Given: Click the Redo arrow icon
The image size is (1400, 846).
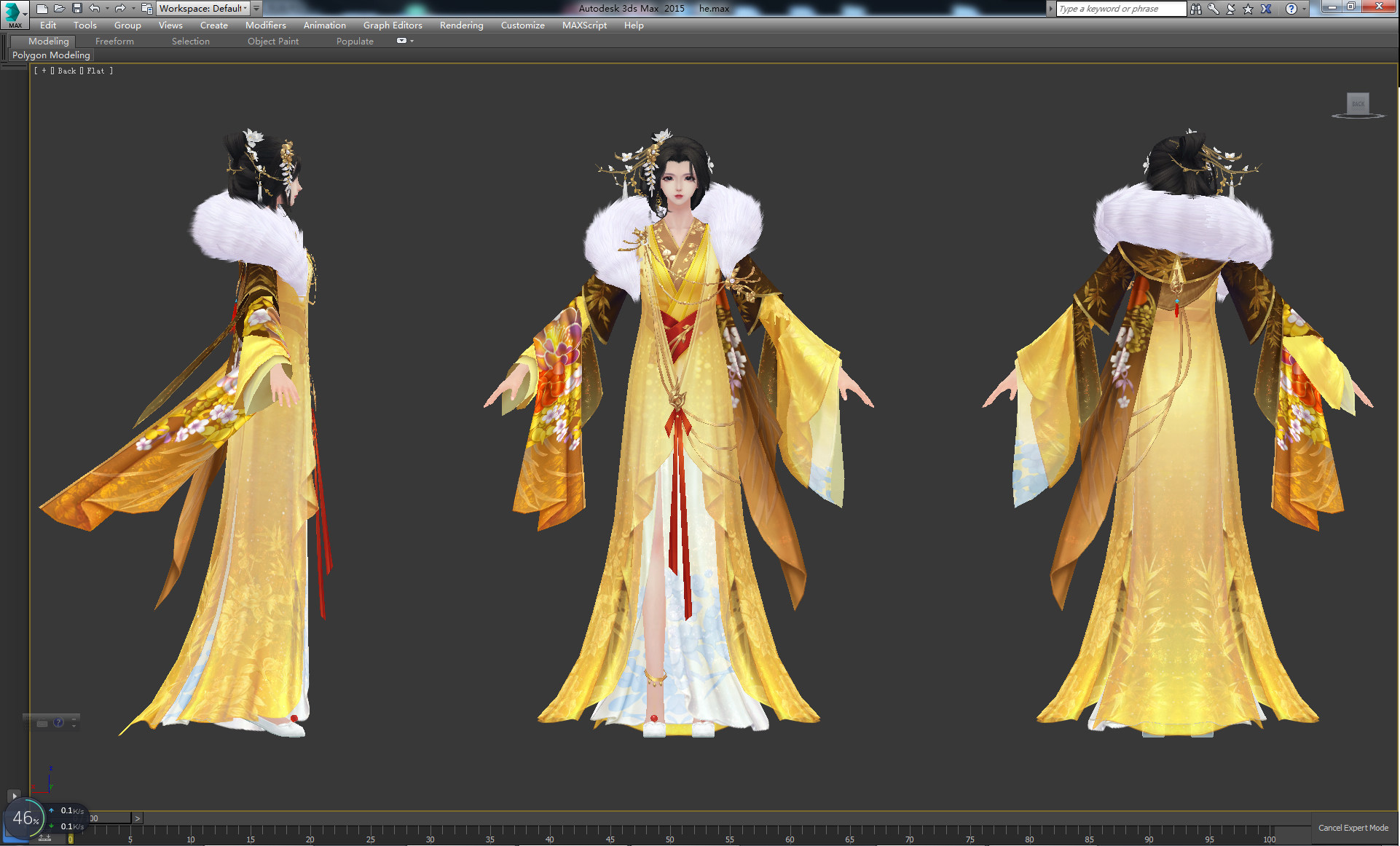Looking at the screenshot, I should (120, 9).
